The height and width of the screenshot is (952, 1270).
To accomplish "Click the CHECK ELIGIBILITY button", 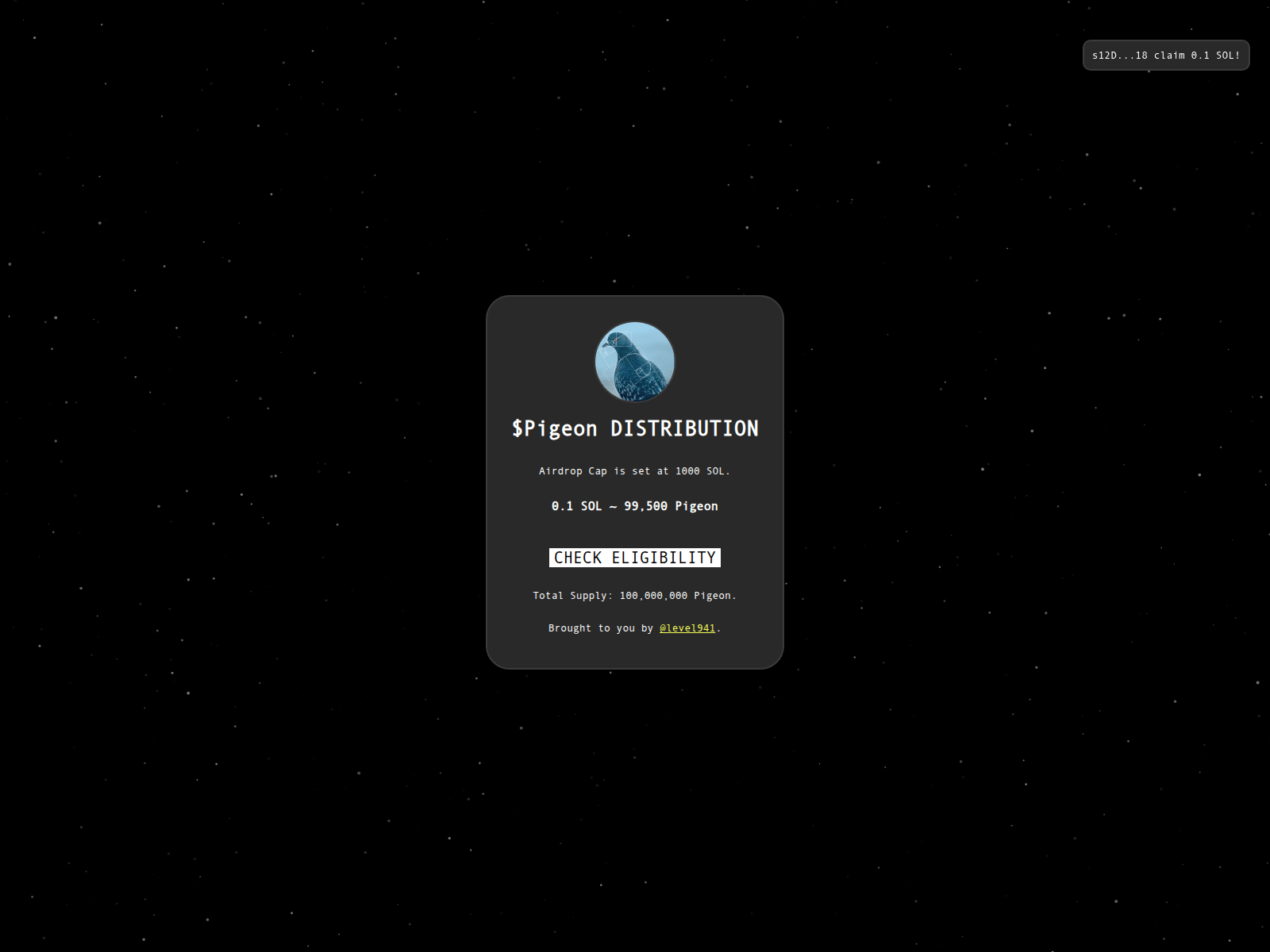I will (x=635, y=557).
